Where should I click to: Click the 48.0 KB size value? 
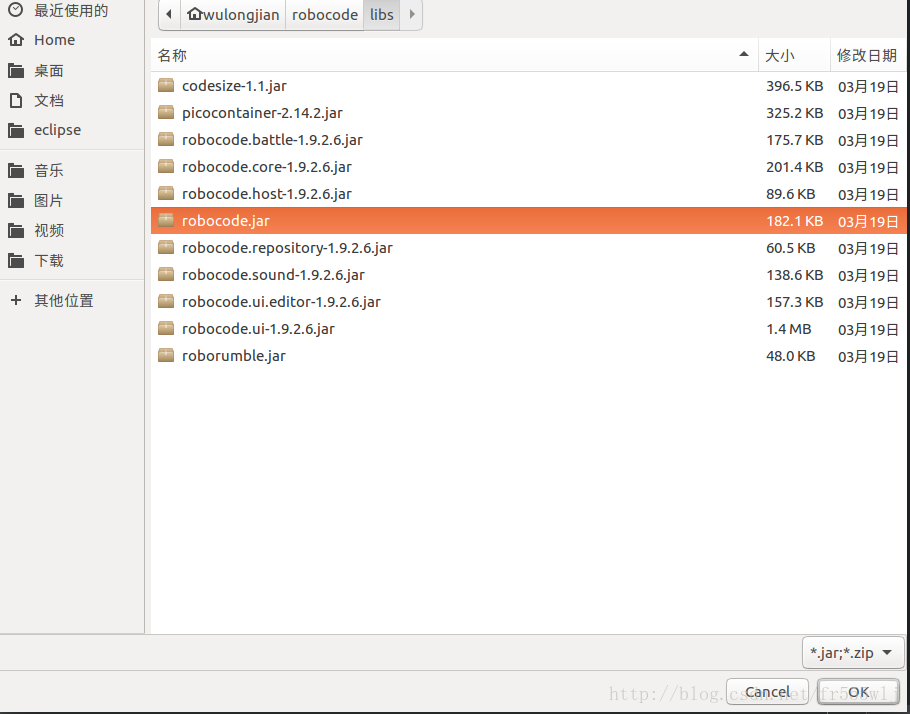[x=790, y=356]
